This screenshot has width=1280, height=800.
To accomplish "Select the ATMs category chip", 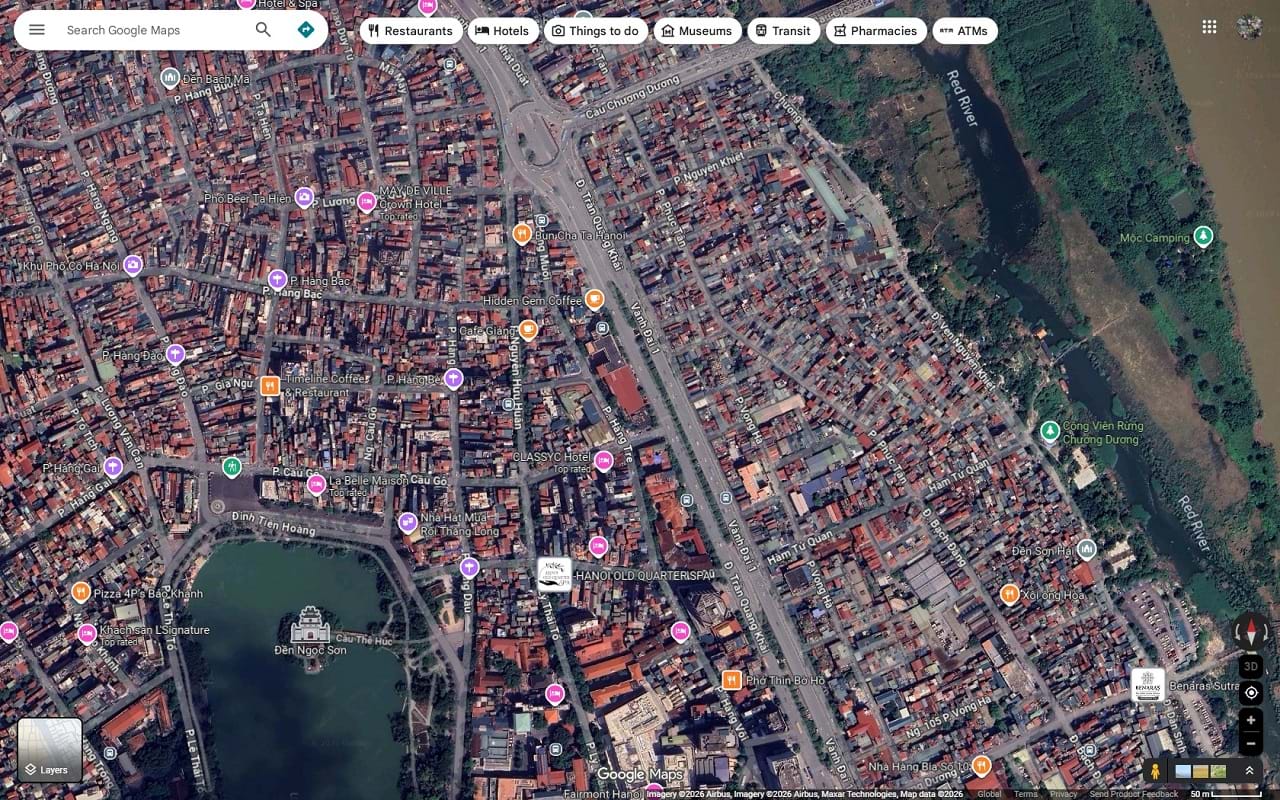I will coord(965,31).
